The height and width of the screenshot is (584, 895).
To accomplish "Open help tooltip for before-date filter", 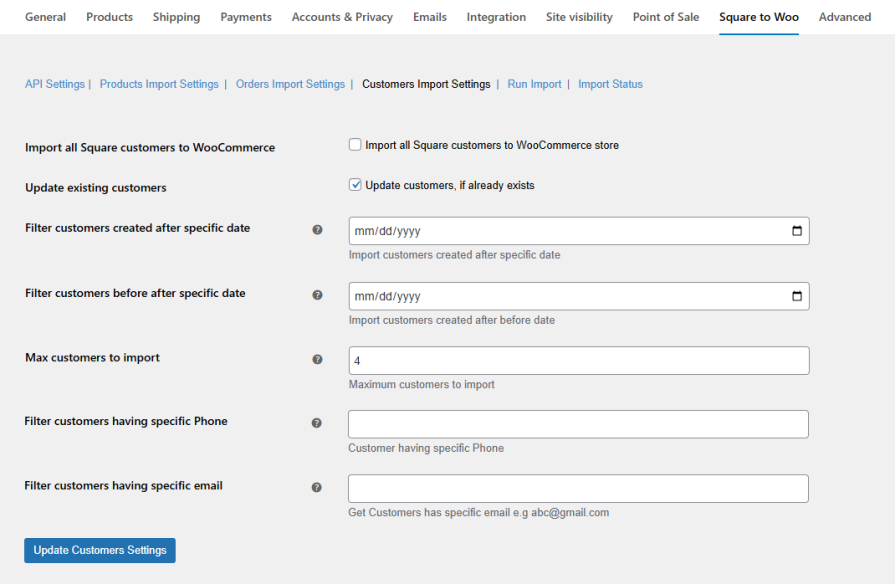I will point(317,294).
